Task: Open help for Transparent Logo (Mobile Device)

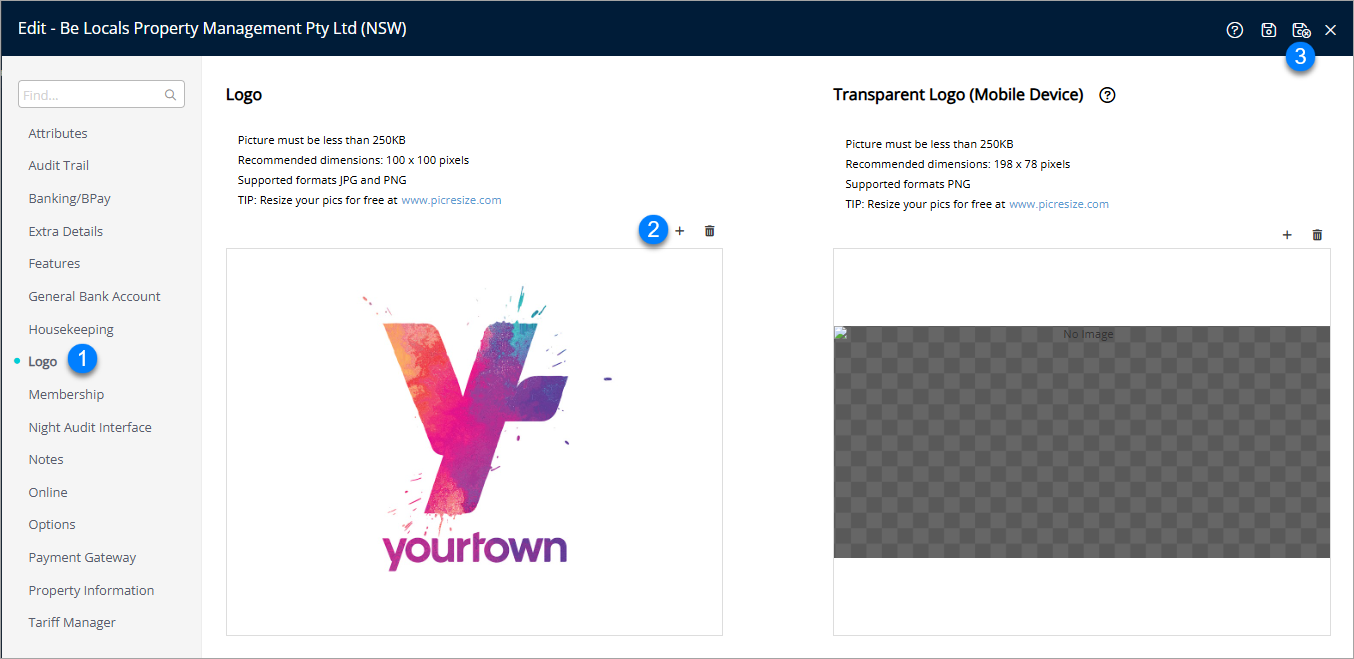Action: click(1107, 95)
